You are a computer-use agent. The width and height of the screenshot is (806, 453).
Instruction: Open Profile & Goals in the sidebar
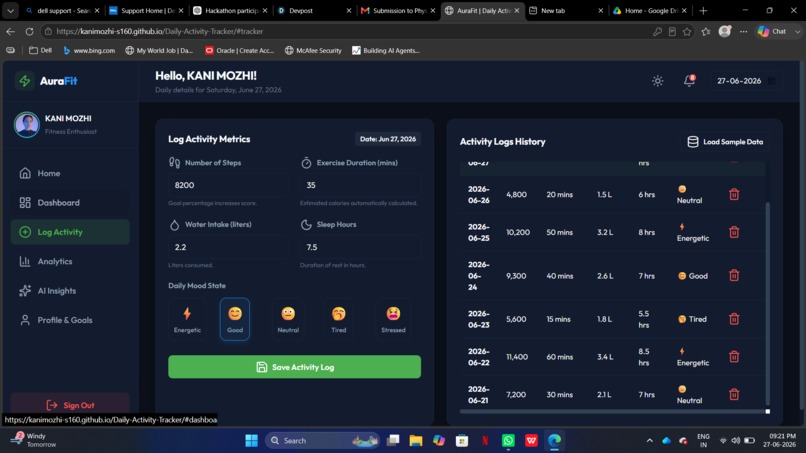[70, 320]
